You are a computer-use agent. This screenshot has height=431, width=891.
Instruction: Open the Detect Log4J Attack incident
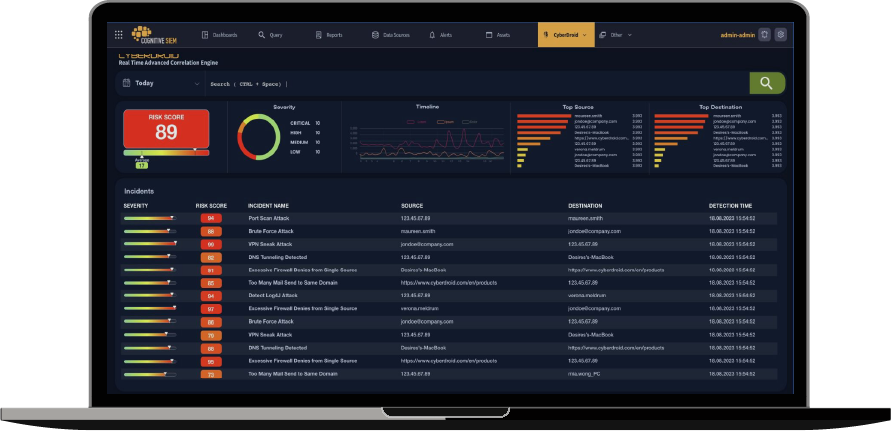coord(274,296)
